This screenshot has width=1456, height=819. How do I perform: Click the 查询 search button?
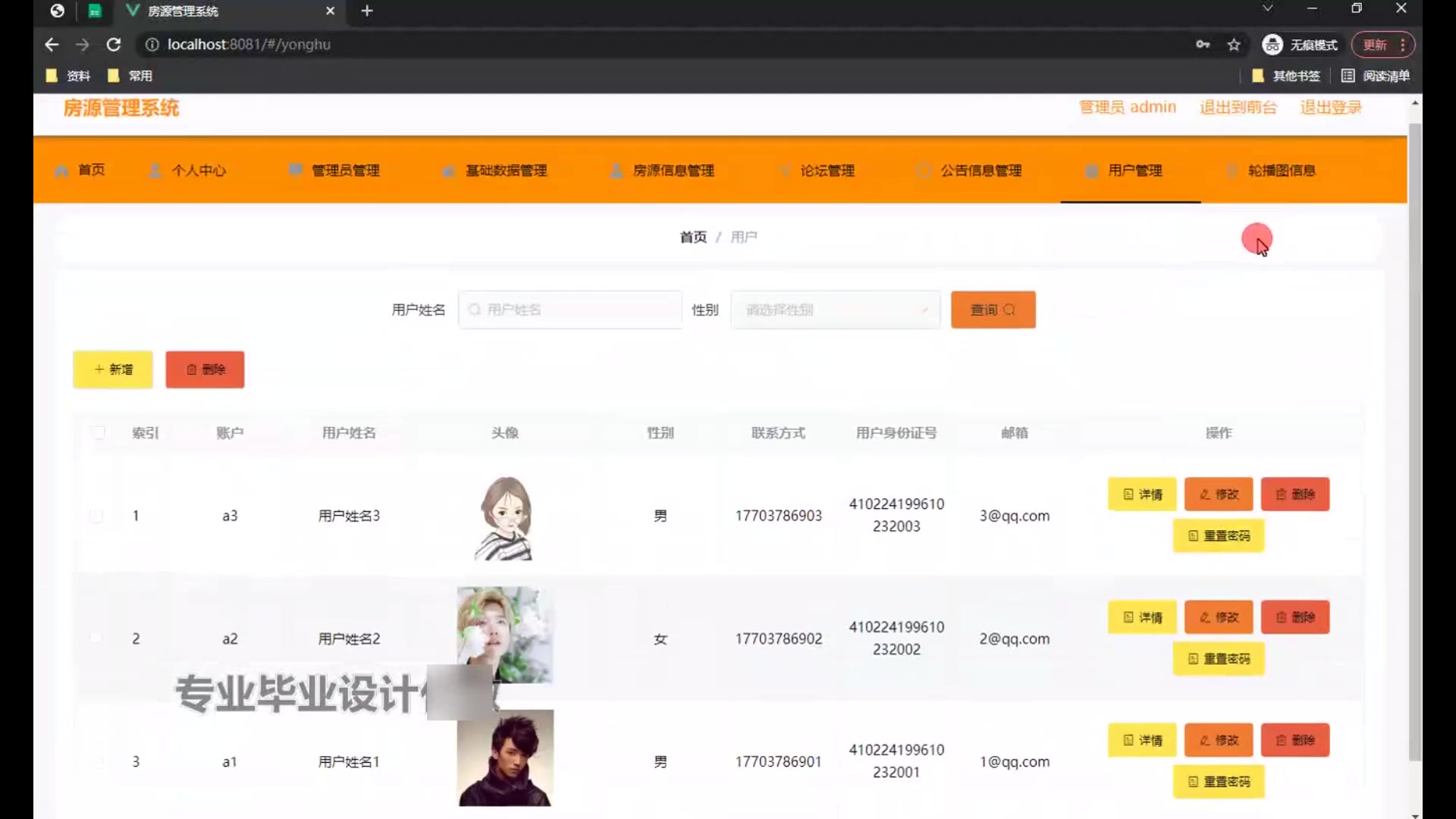(x=993, y=309)
